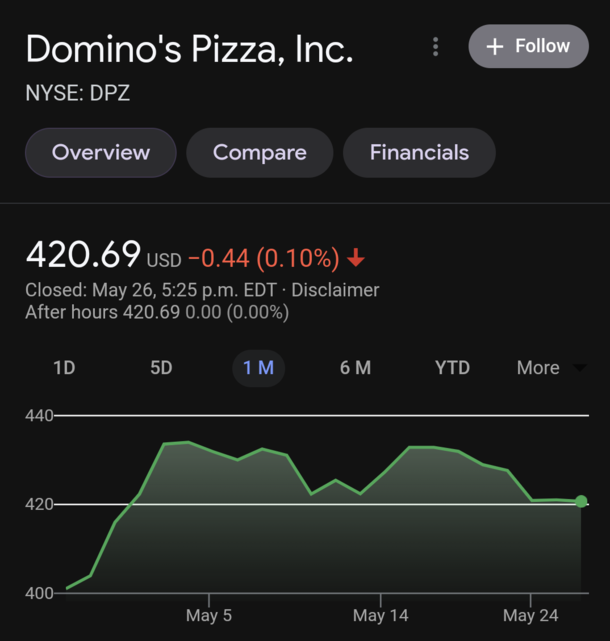This screenshot has height=641, width=610.
Task: Click the May 14 chart axis label
Action: 381,616
